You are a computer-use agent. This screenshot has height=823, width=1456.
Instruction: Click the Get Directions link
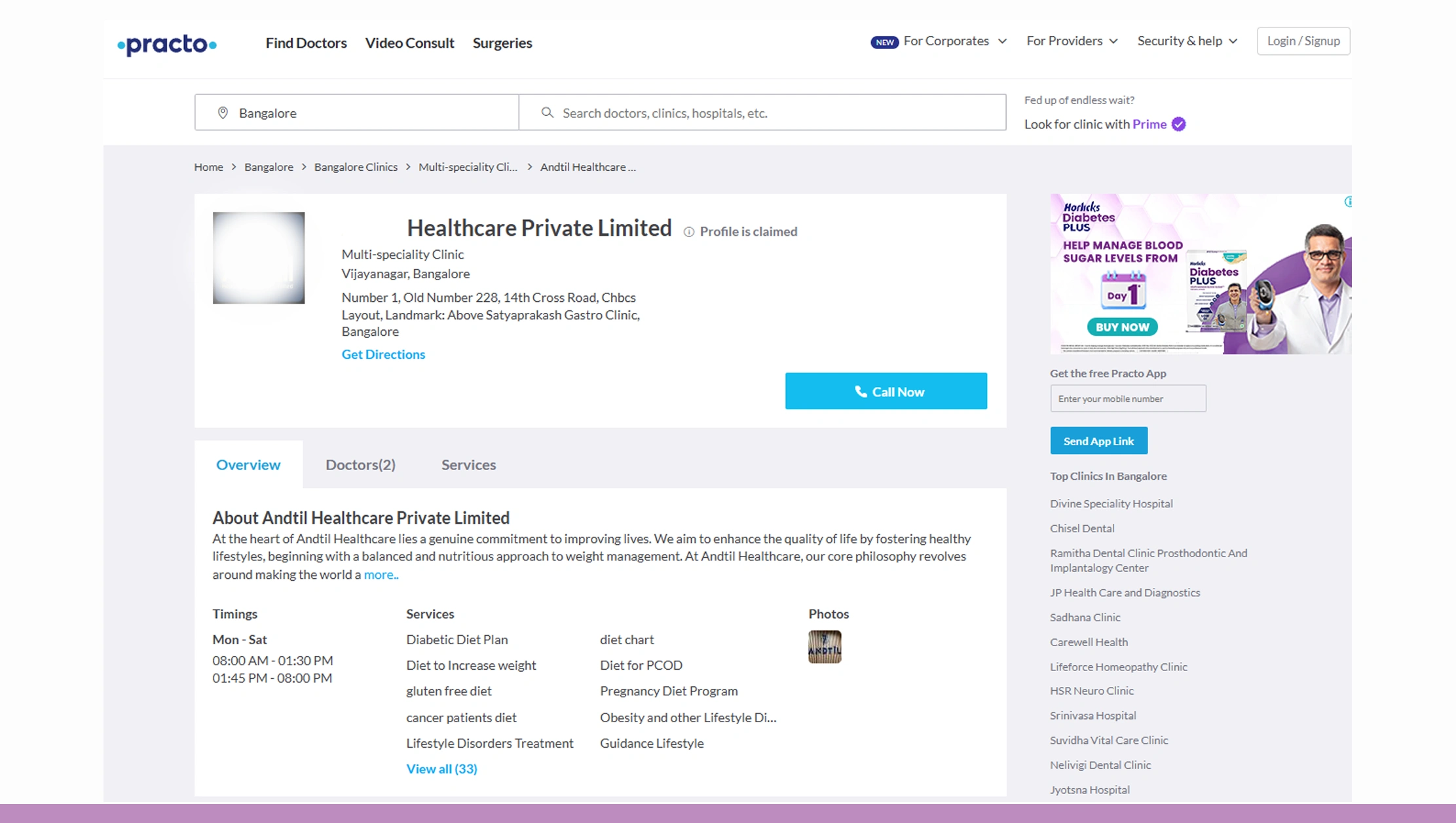[383, 354]
